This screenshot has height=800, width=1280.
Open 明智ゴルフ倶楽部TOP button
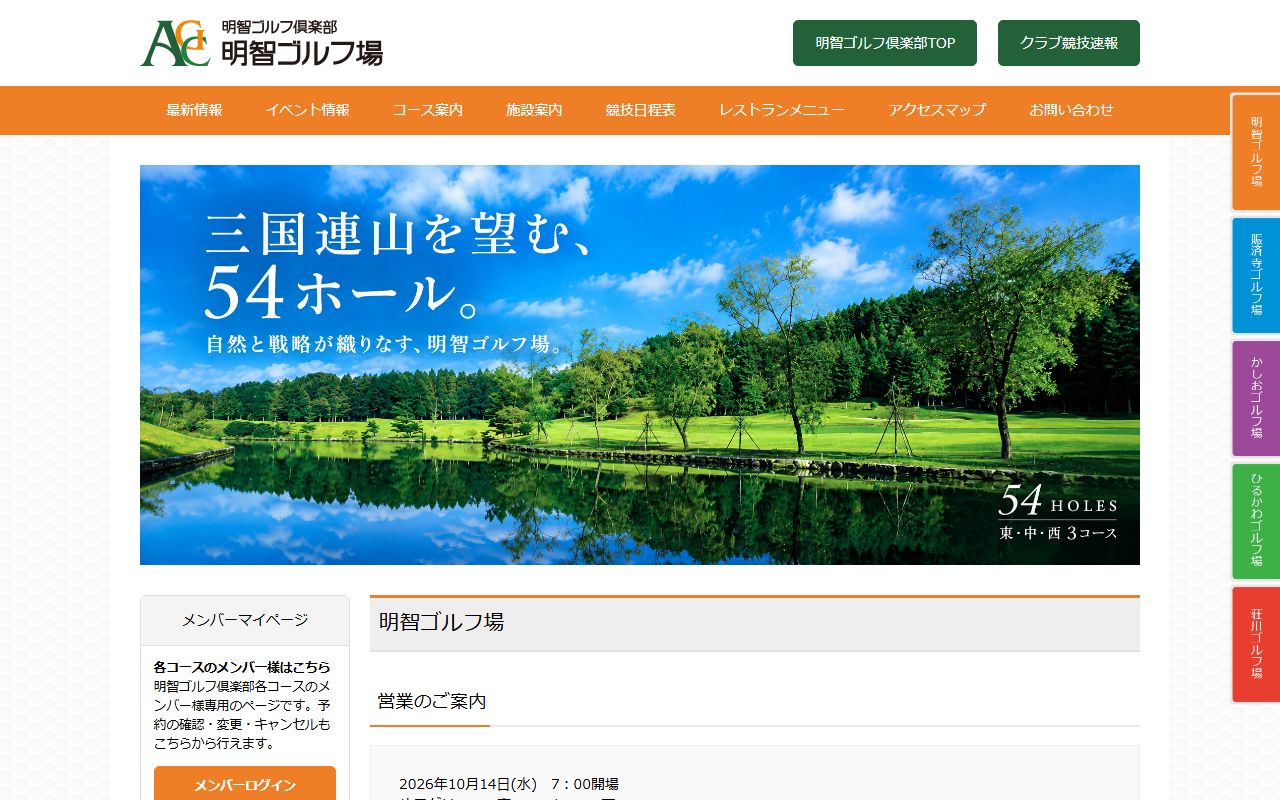(885, 43)
